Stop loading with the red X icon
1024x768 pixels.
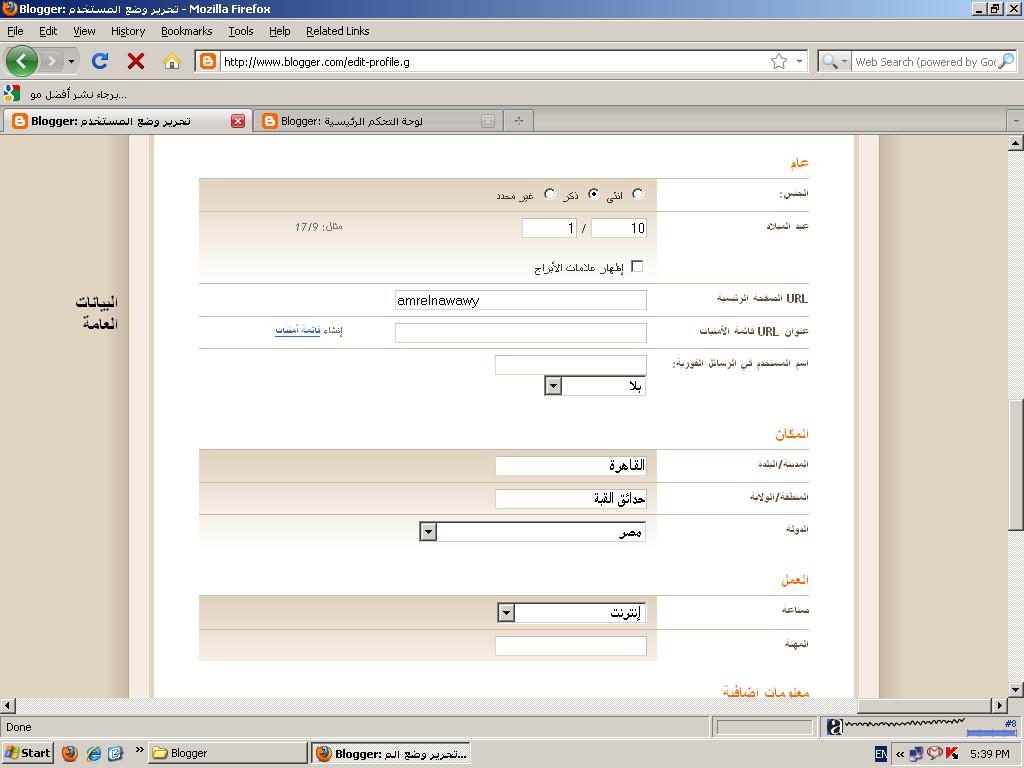click(x=136, y=61)
